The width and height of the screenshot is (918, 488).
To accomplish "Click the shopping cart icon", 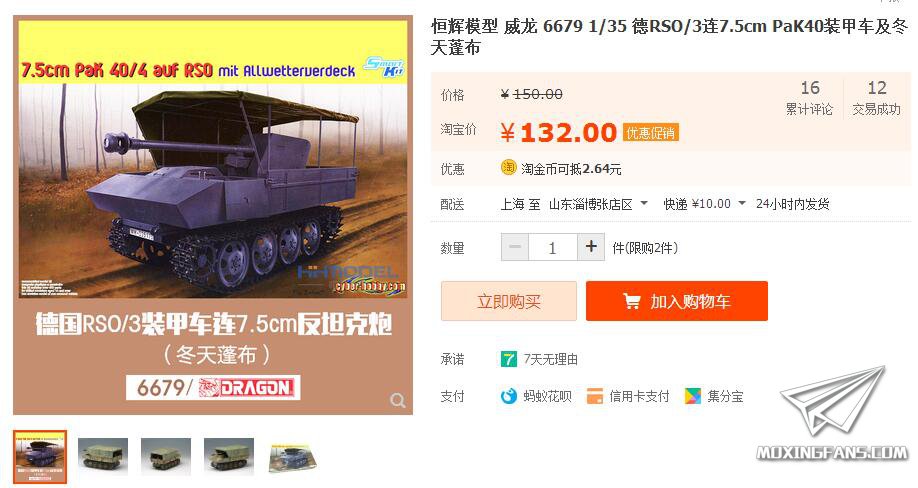I will pos(631,301).
